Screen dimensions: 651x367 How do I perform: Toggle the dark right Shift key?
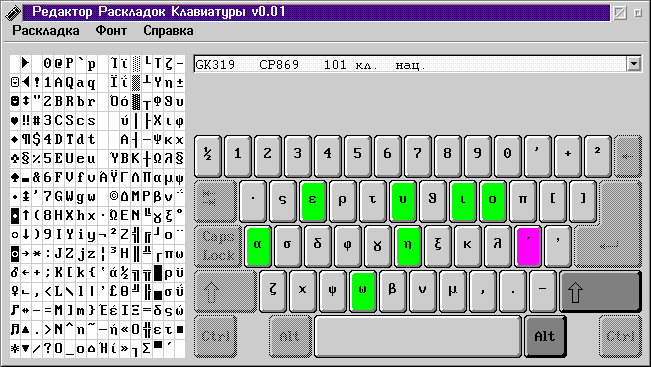click(x=601, y=292)
